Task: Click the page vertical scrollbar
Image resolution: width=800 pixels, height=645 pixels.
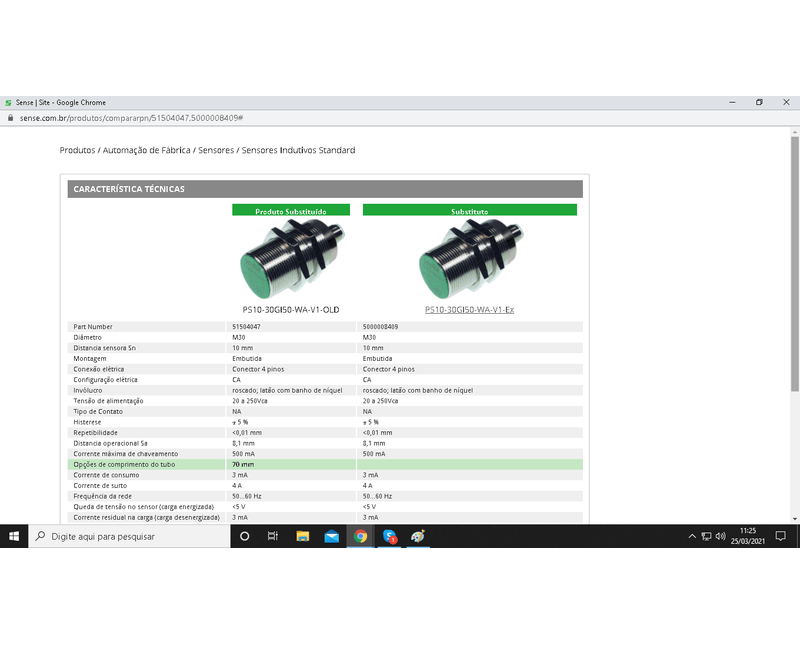Action: [x=795, y=300]
